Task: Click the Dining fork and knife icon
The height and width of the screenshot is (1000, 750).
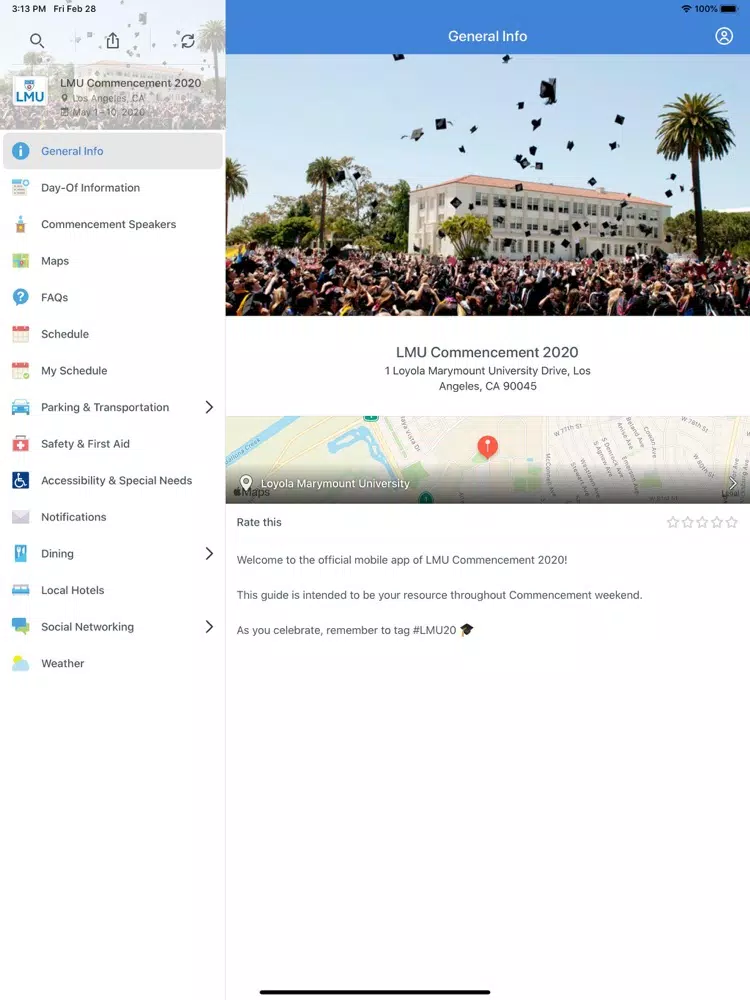Action: pos(20,554)
